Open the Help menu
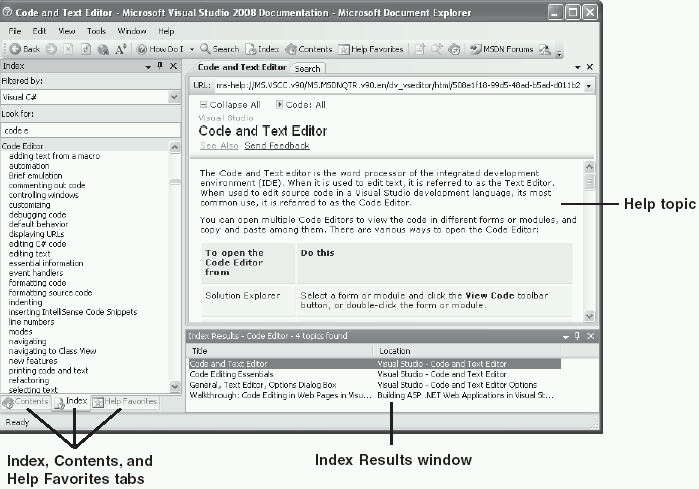699x489 pixels. pyautogui.click(x=166, y=31)
